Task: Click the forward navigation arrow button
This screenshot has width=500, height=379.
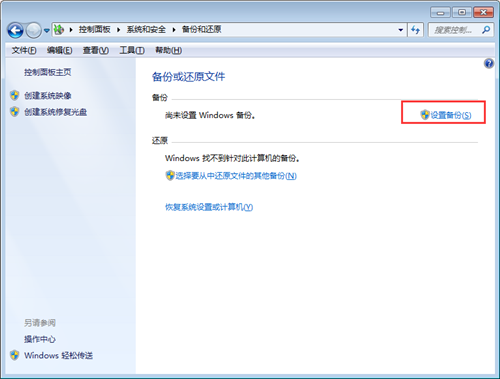Action: (x=33, y=31)
